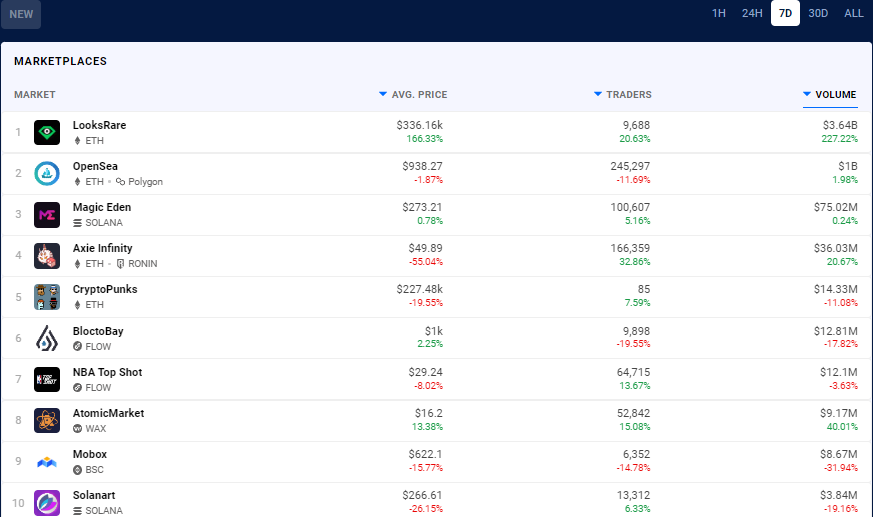Screen dimensions: 873x517
Task: Click LooksRare volume $3.64B
Action: (x=840, y=125)
